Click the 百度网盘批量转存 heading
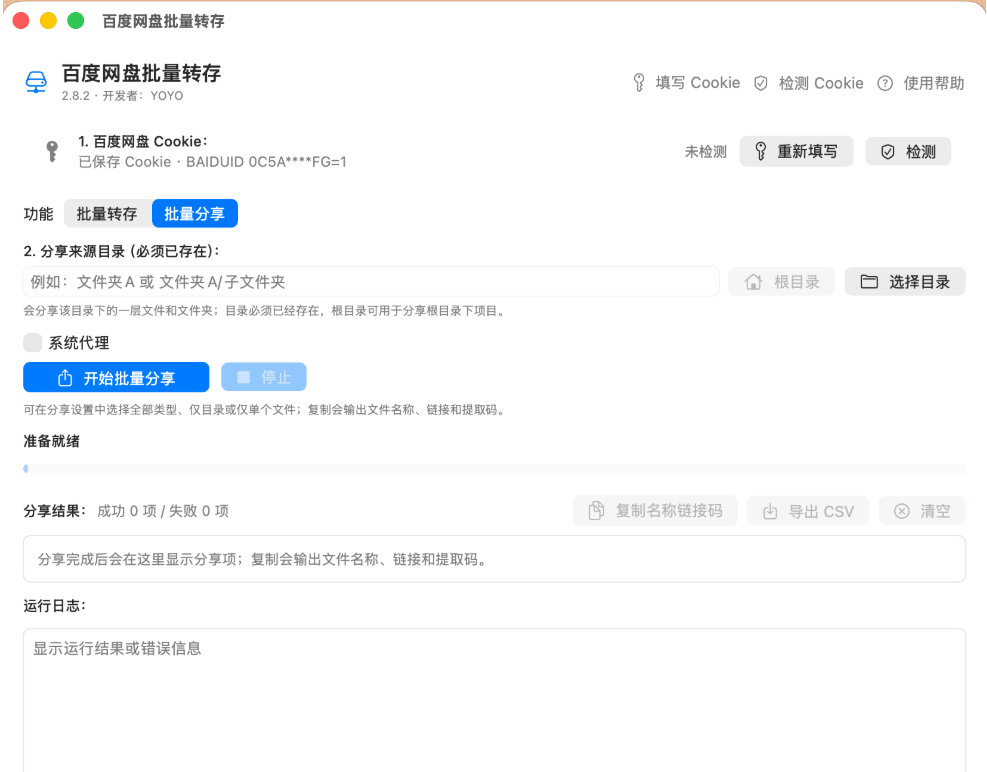The height and width of the screenshot is (772, 987). coord(142,73)
